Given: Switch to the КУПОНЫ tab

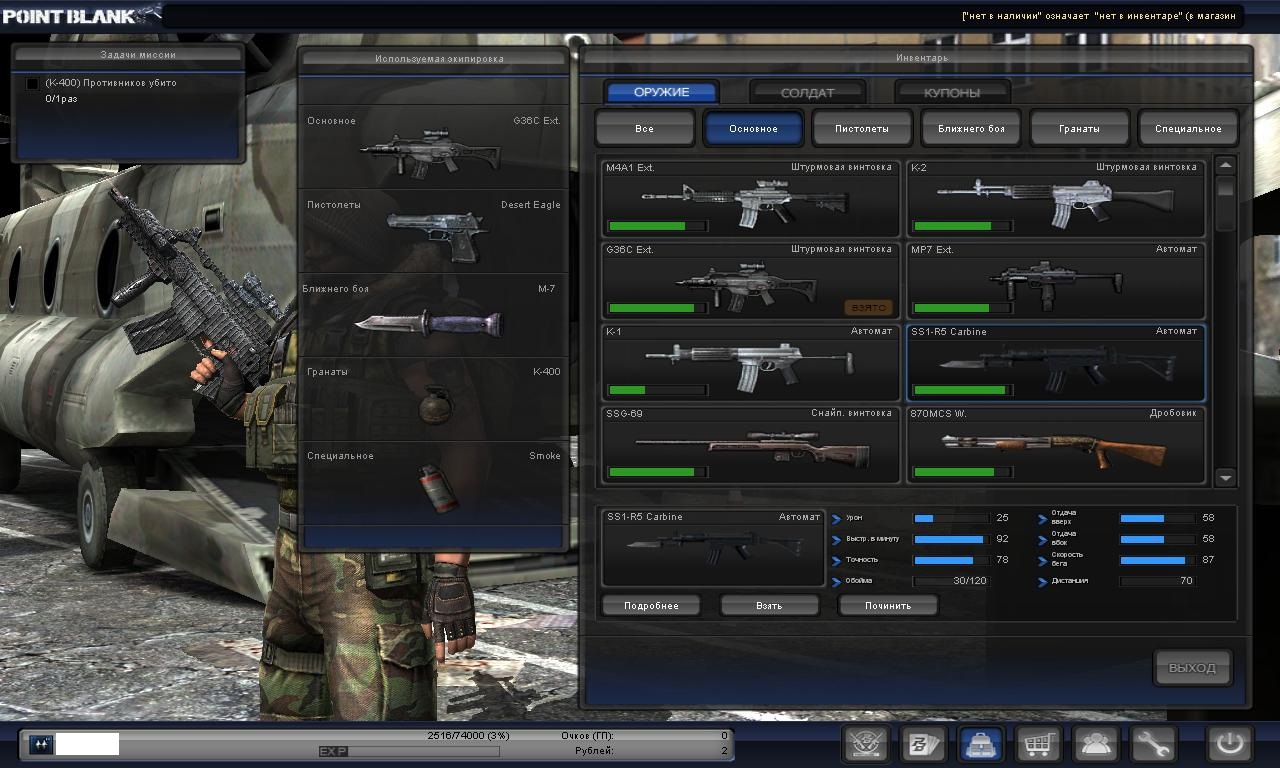Looking at the screenshot, I should [x=952, y=93].
